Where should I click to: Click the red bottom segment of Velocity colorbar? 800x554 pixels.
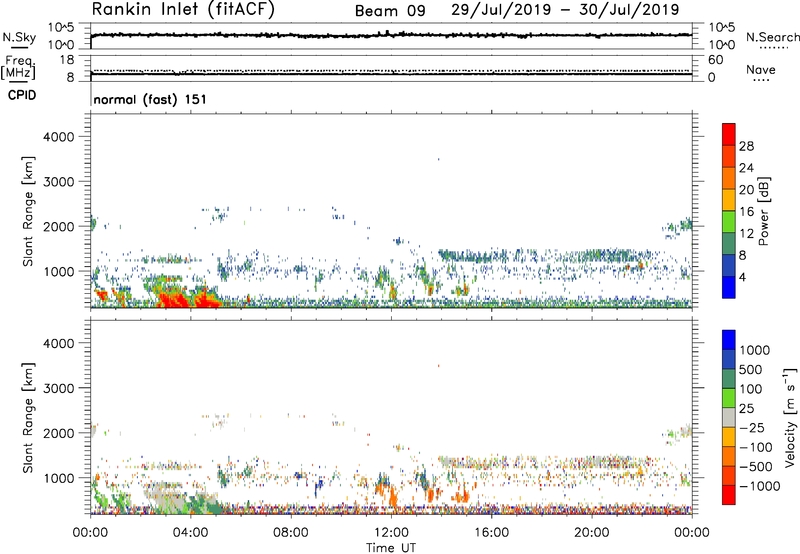point(729,495)
